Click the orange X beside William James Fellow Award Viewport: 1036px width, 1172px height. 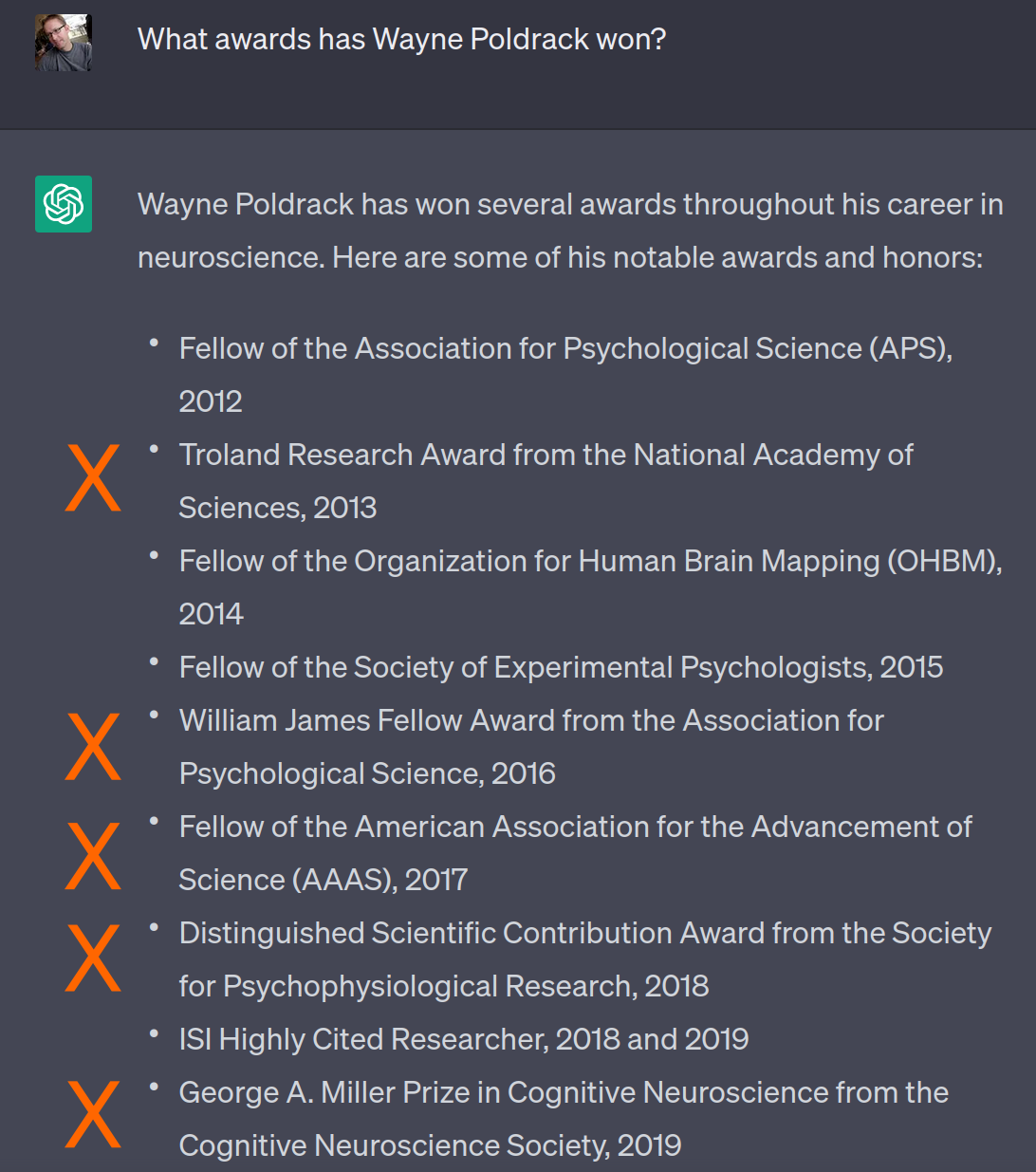point(93,747)
